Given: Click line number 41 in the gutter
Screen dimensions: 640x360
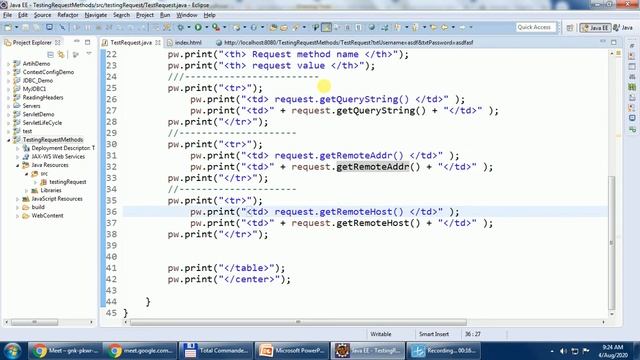Looking at the screenshot, I should (111, 268).
